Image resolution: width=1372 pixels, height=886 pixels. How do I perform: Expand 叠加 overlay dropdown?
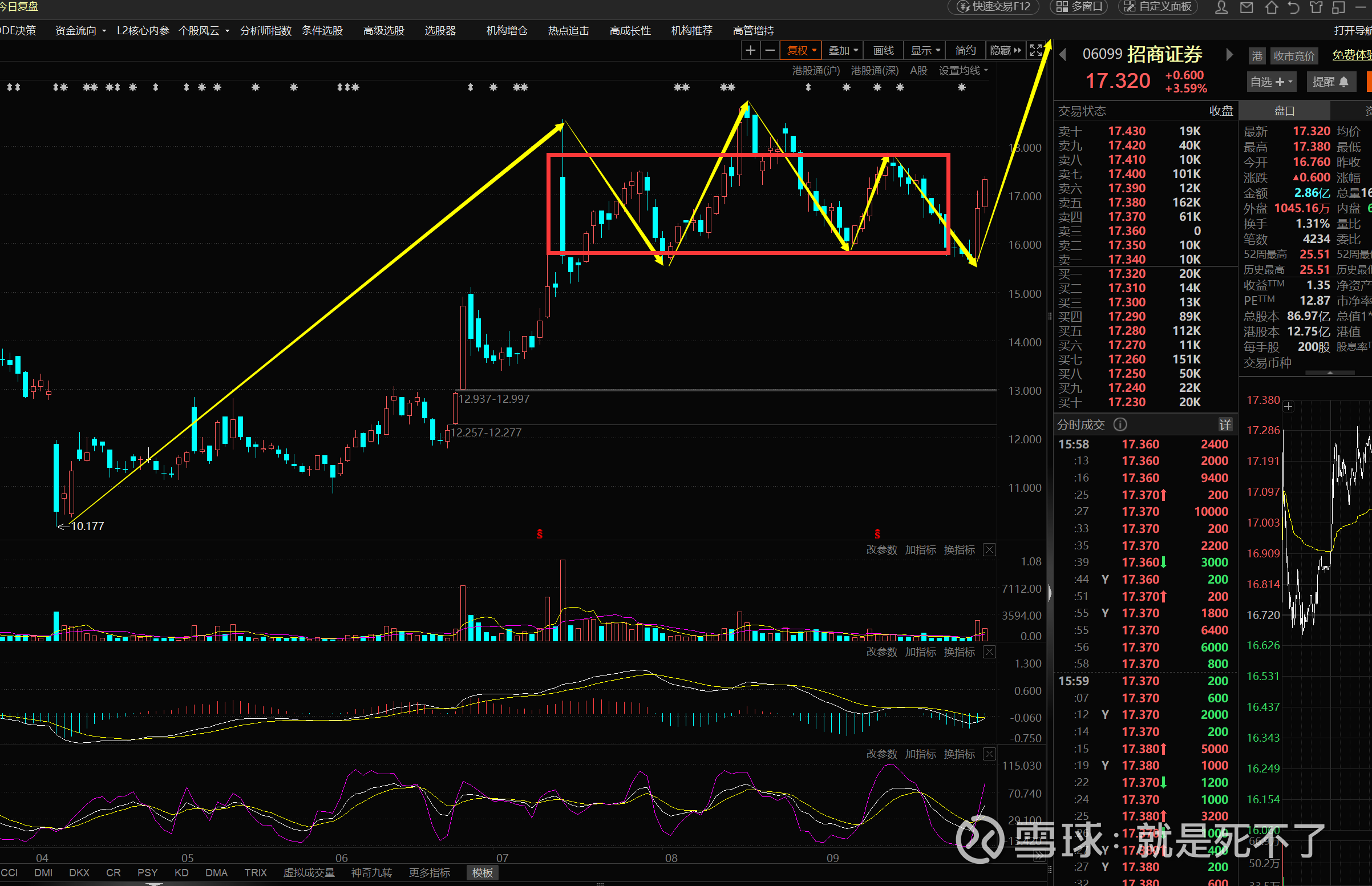pyautogui.click(x=842, y=51)
